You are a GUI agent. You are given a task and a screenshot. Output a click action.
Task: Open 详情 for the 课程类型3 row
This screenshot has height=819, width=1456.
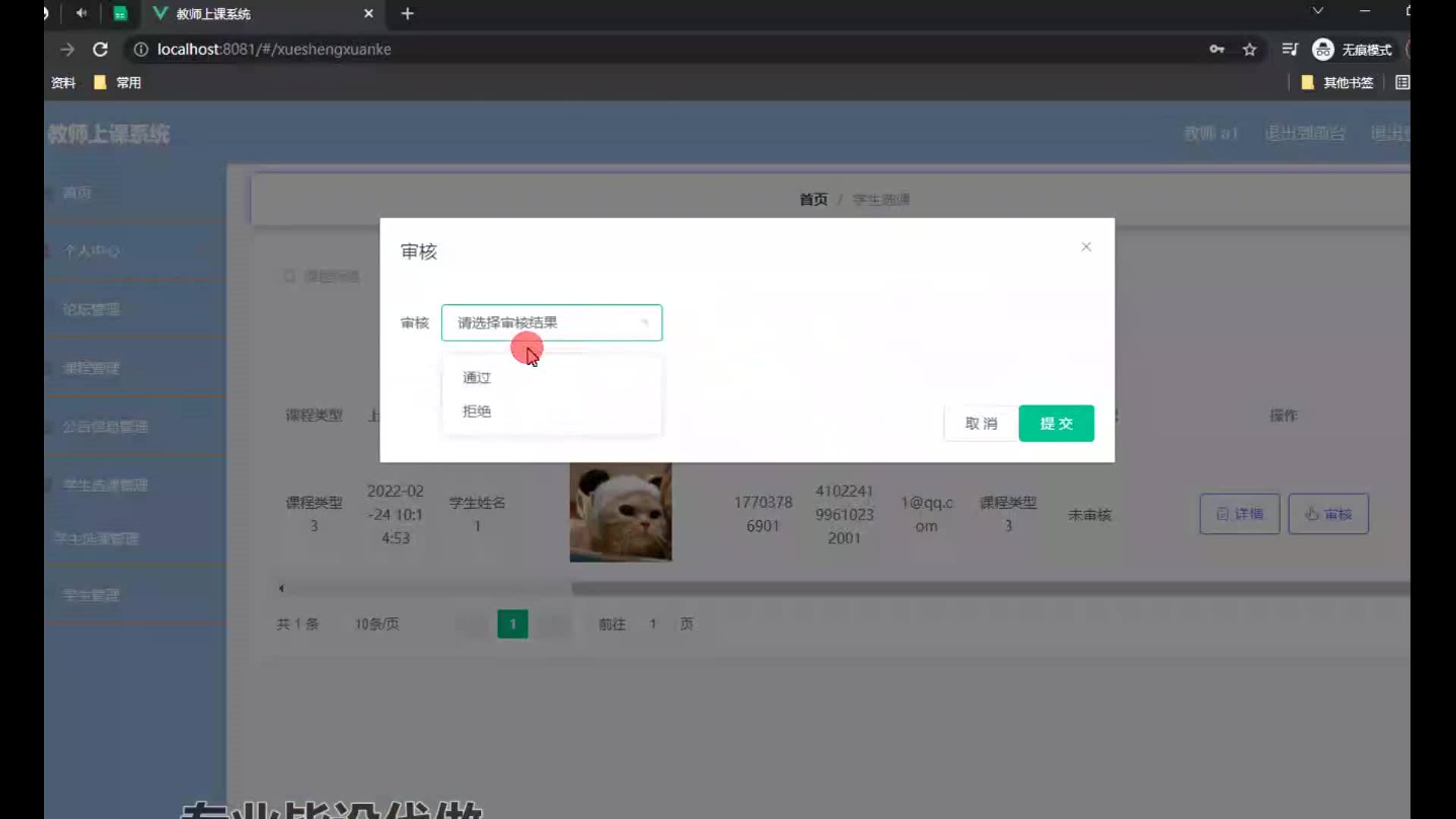point(1240,514)
